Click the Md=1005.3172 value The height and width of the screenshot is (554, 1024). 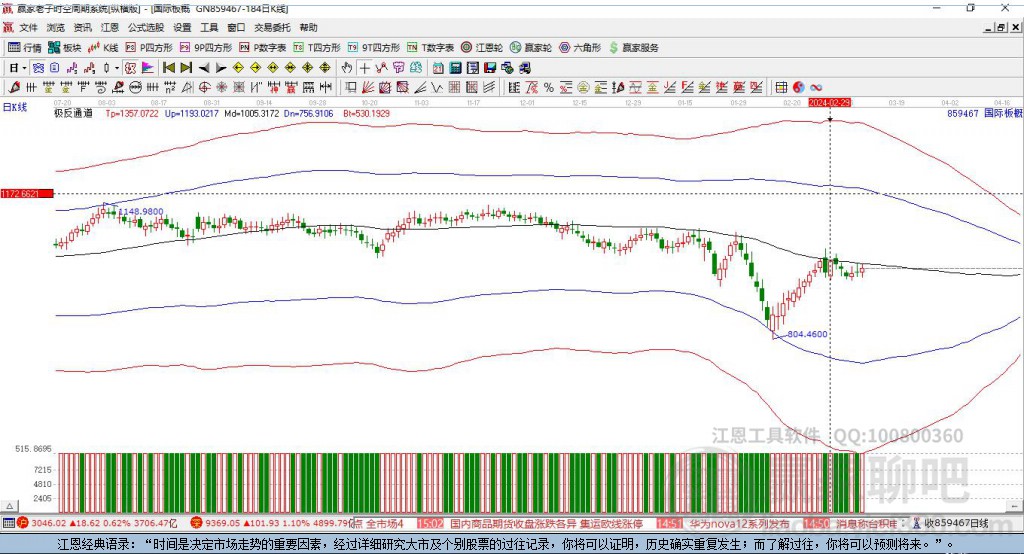(x=251, y=113)
